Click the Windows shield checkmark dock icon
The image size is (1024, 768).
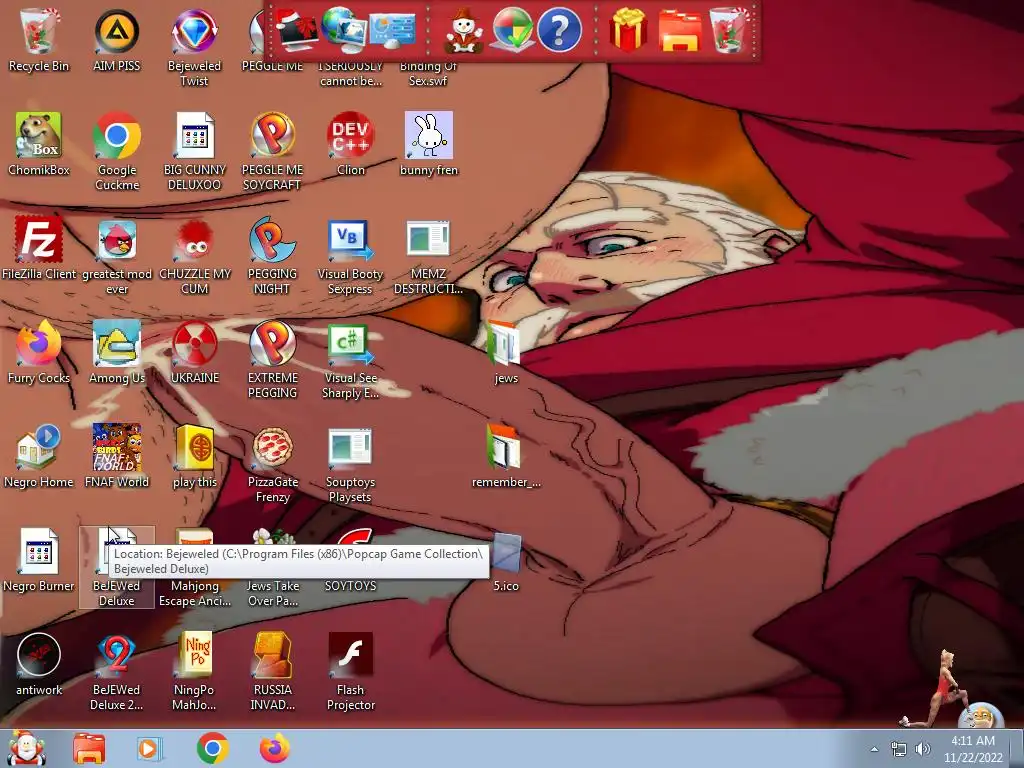[x=512, y=29]
